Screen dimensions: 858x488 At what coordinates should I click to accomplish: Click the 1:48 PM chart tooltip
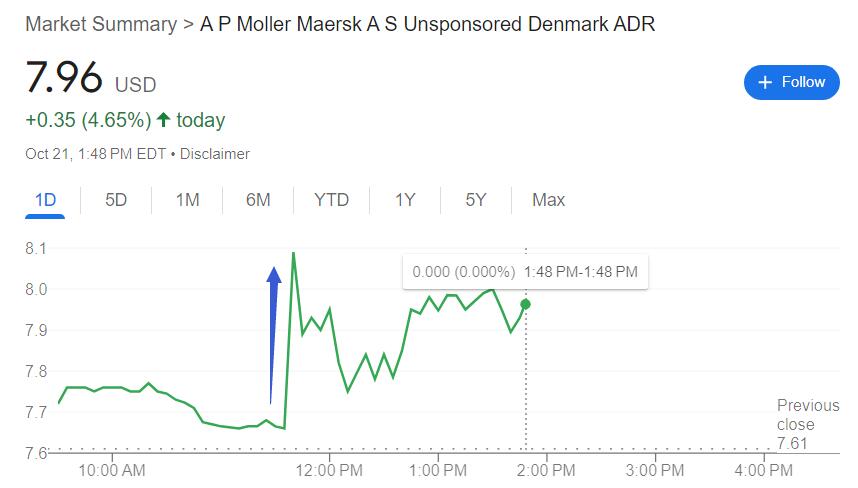525,271
